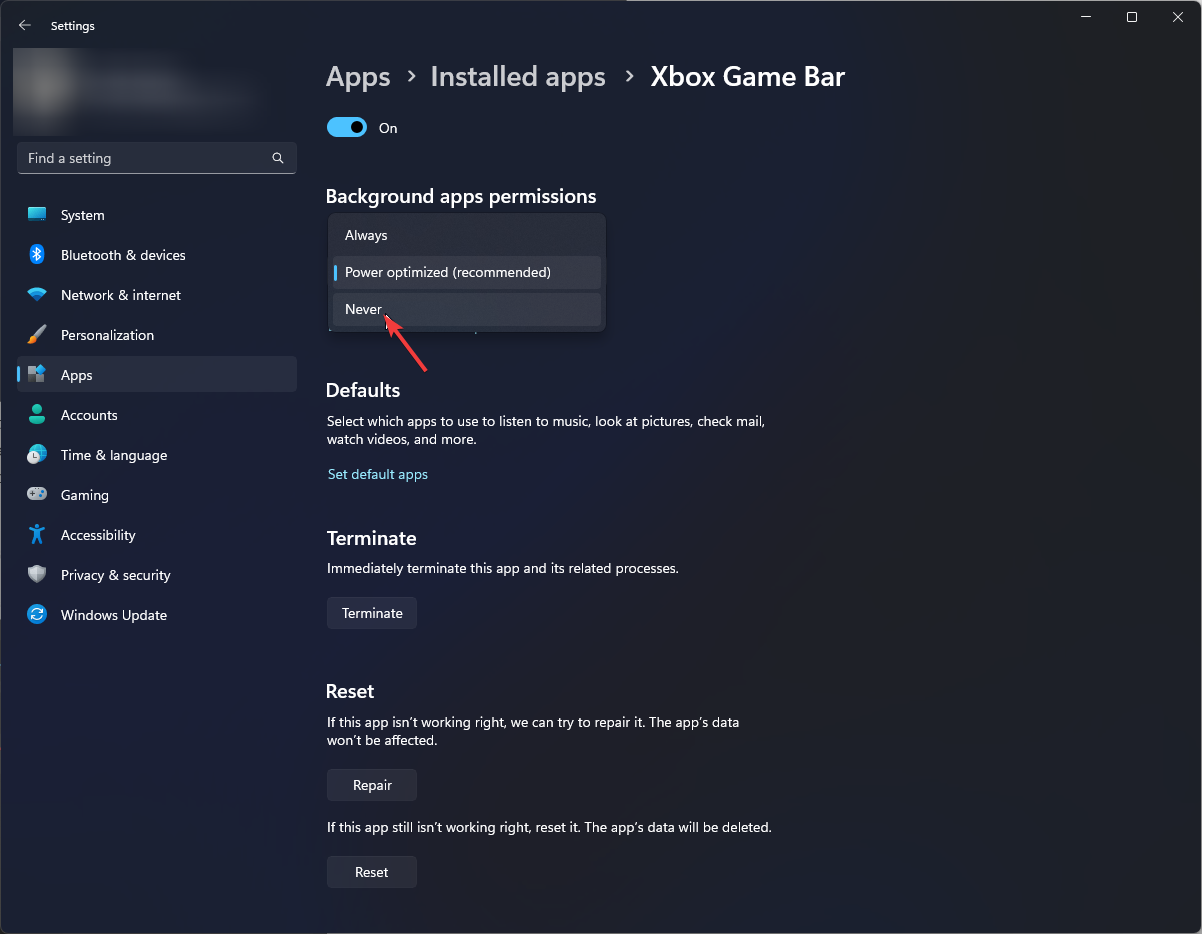Open Accounts settings page
The width and height of the screenshot is (1202, 934).
click(157, 415)
